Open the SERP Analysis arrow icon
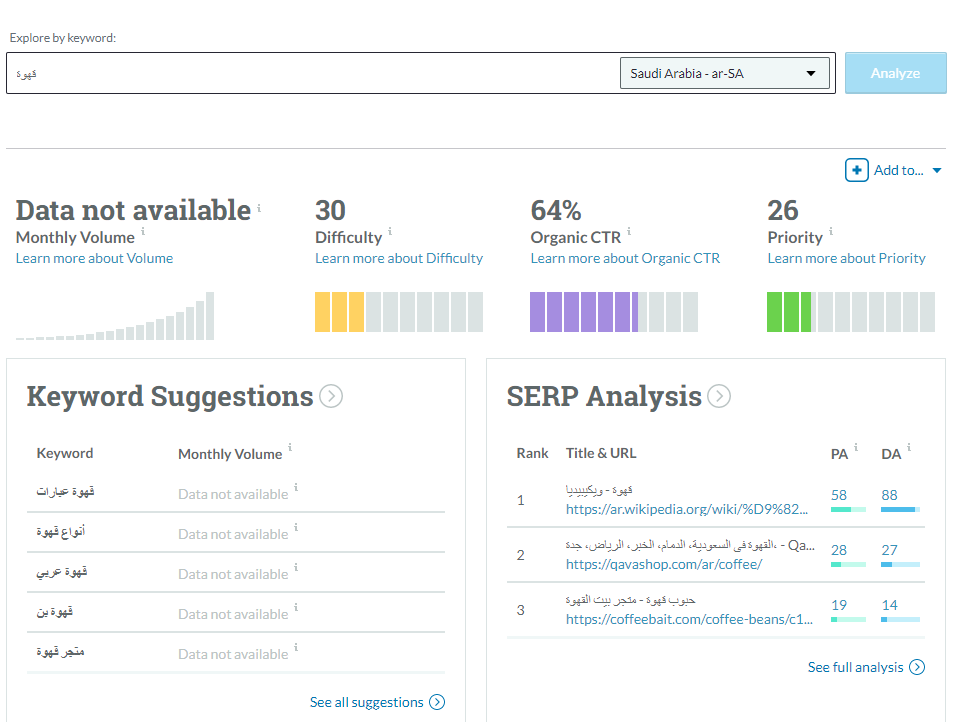 tap(719, 397)
